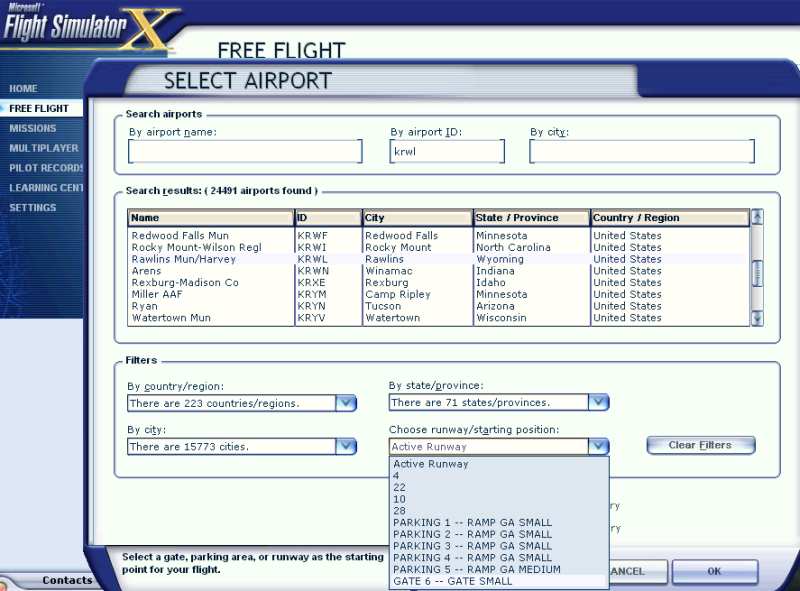Viewport: 800px width, 591px height.
Task: Click the airport name search field
Action: point(245,151)
